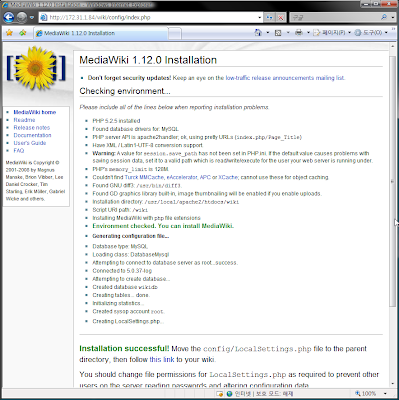
Task: Expand the Home button dropdown arrow
Action: 267,33
